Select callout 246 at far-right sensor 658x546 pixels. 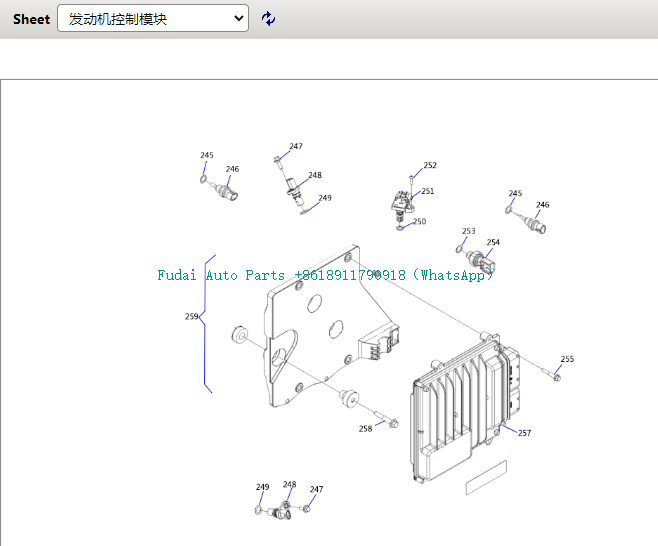click(542, 204)
